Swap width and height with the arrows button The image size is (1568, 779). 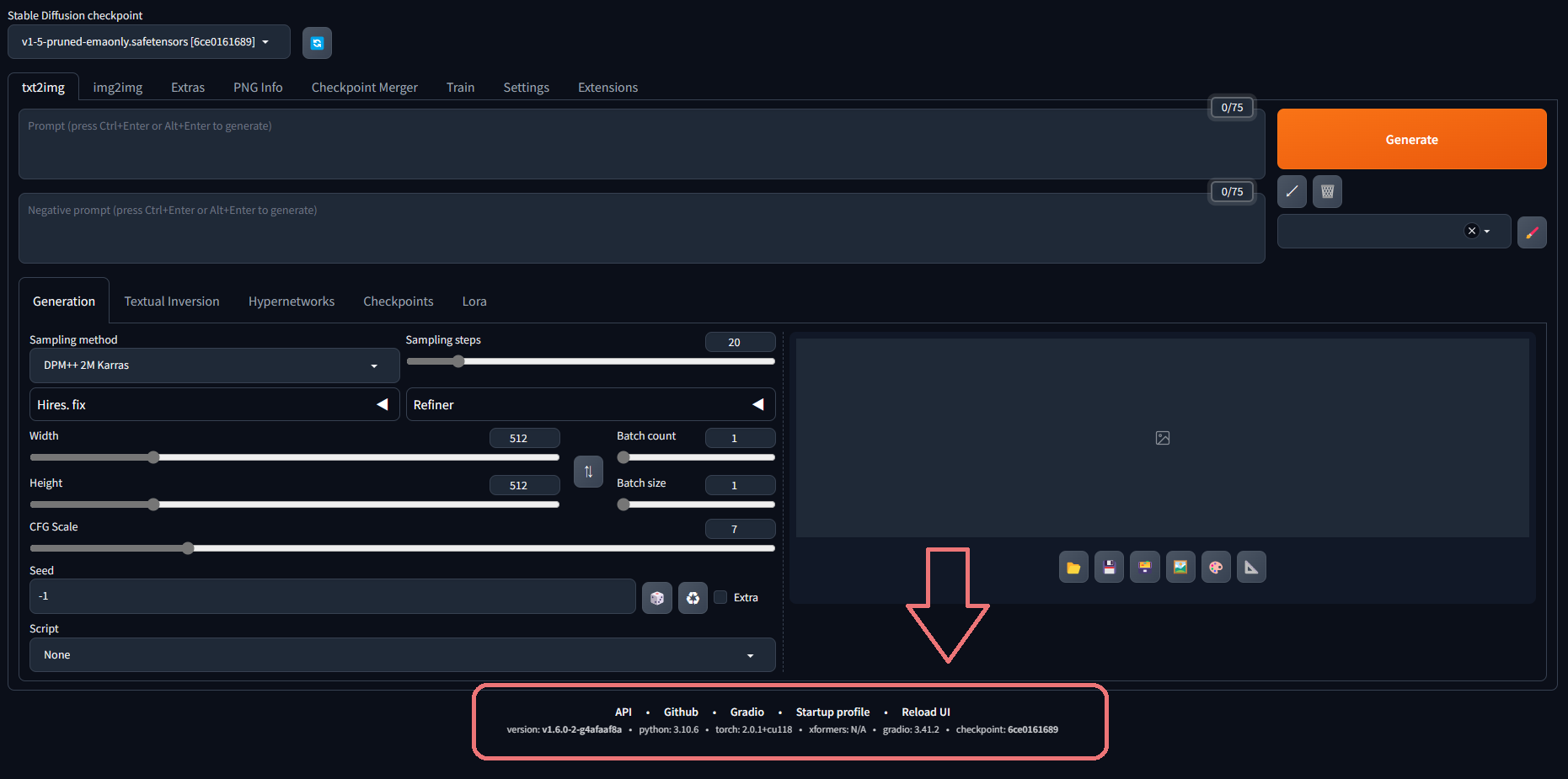pyautogui.click(x=588, y=472)
